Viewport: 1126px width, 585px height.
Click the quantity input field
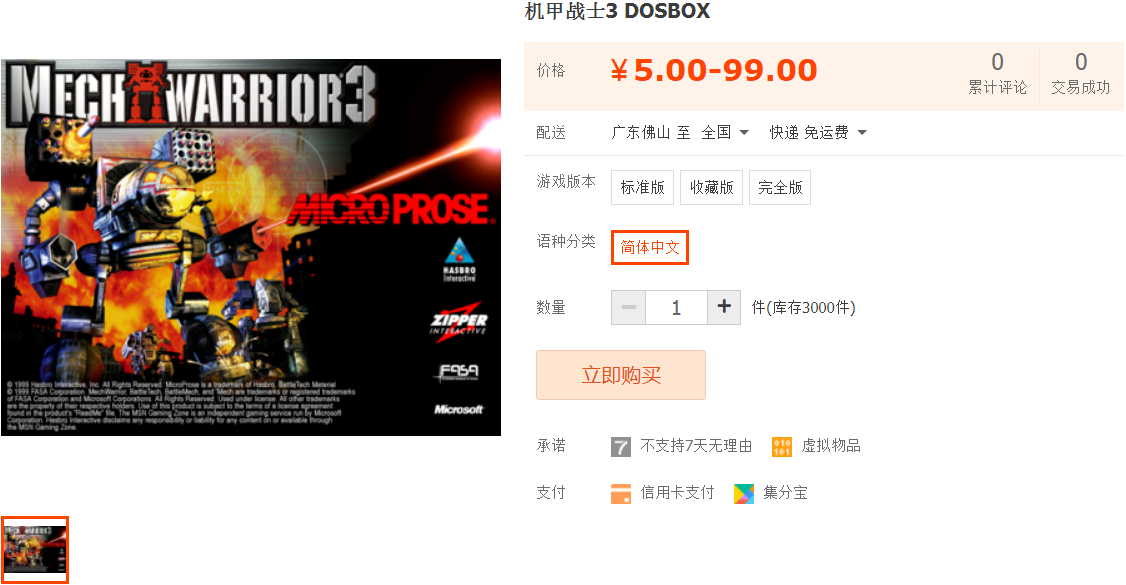pyautogui.click(x=676, y=307)
